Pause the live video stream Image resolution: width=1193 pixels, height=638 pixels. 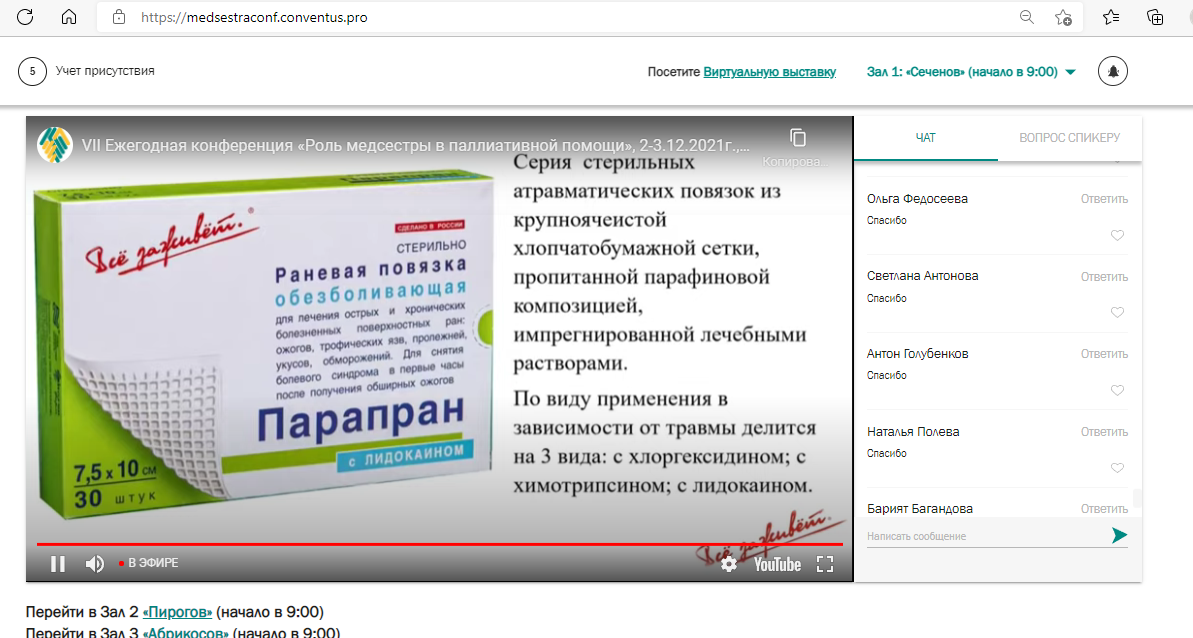point(58,563)
